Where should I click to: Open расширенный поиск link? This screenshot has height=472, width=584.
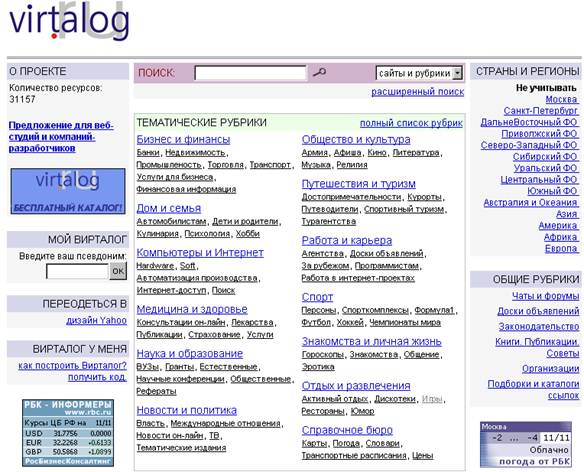point(418,92)
